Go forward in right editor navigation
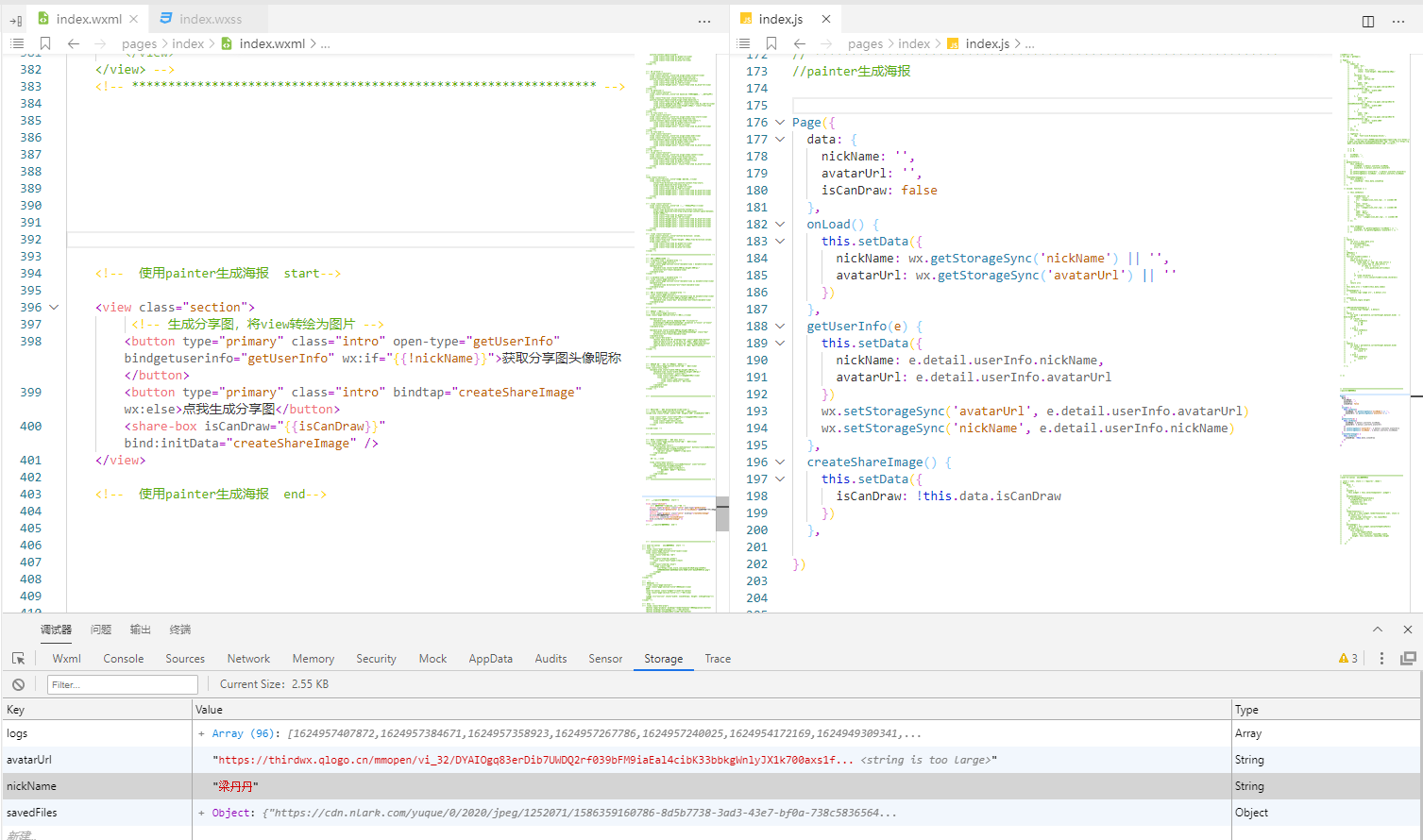 click(826, 43)
